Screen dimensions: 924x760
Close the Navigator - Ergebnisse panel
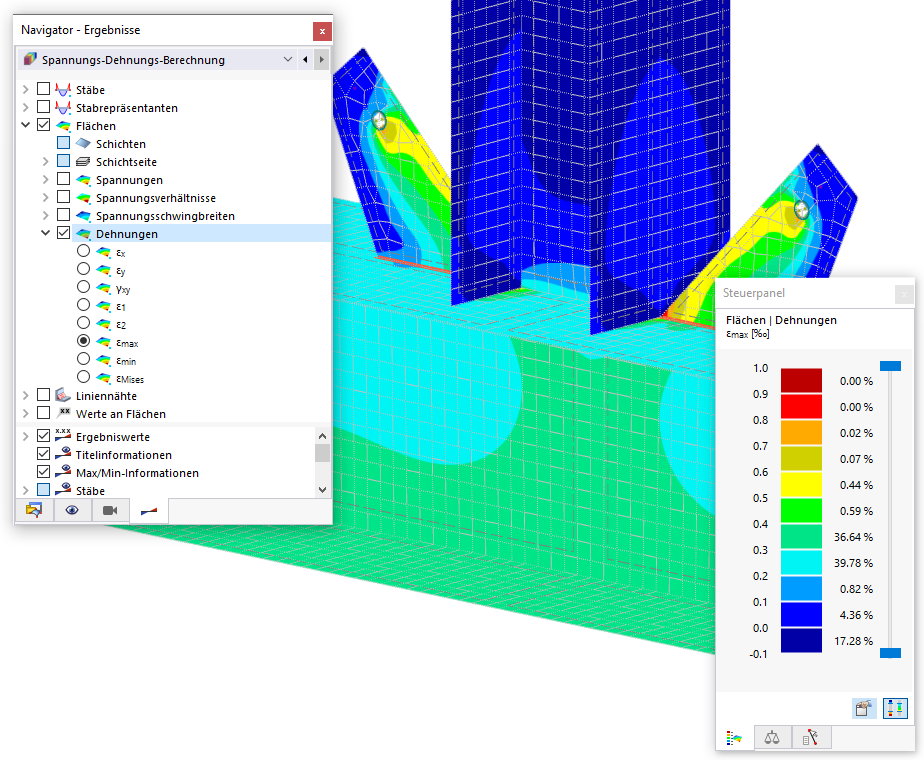click(x=322, y=31)
